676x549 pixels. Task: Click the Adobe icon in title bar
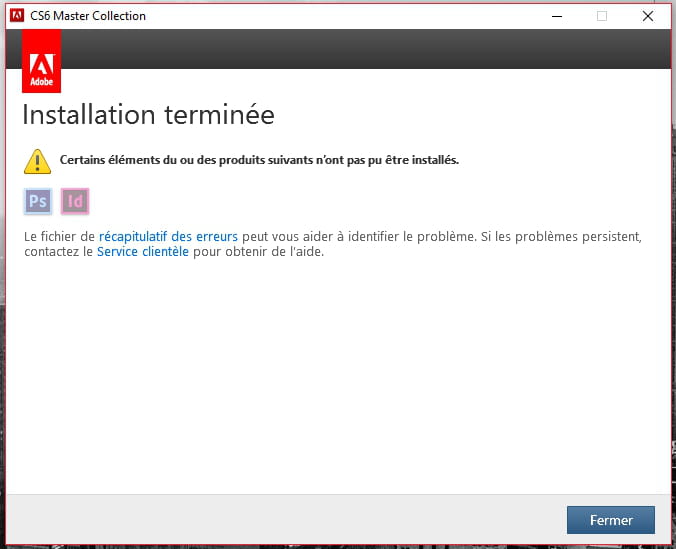coord(17,16)
